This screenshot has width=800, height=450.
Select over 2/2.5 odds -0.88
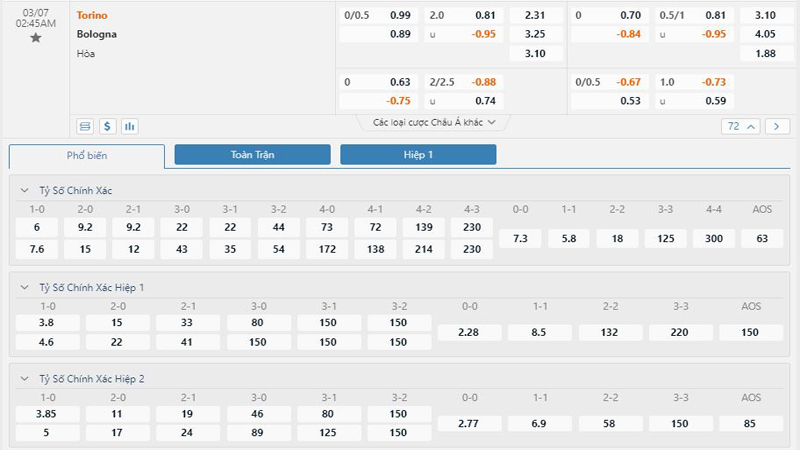click(x=464, y=82)
